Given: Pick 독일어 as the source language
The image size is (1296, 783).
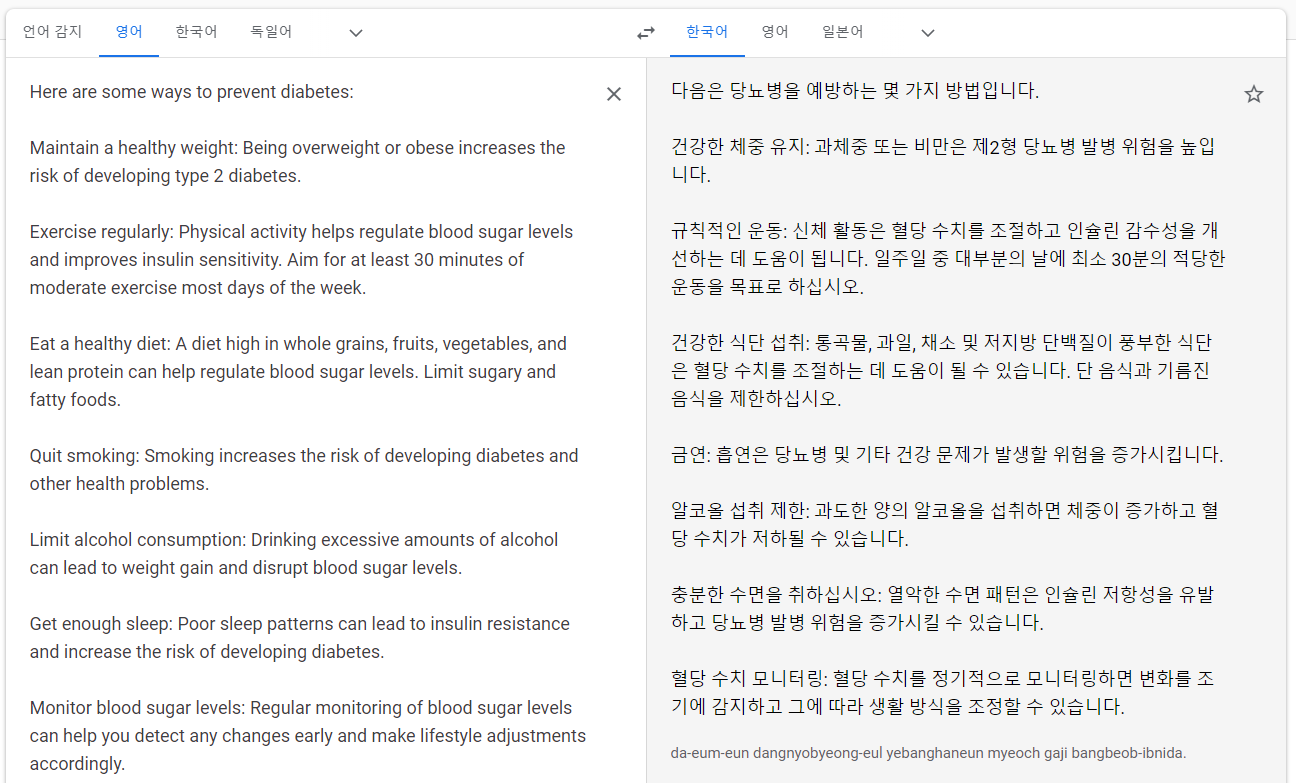Looking at the screenshot, I should point(272,32).
